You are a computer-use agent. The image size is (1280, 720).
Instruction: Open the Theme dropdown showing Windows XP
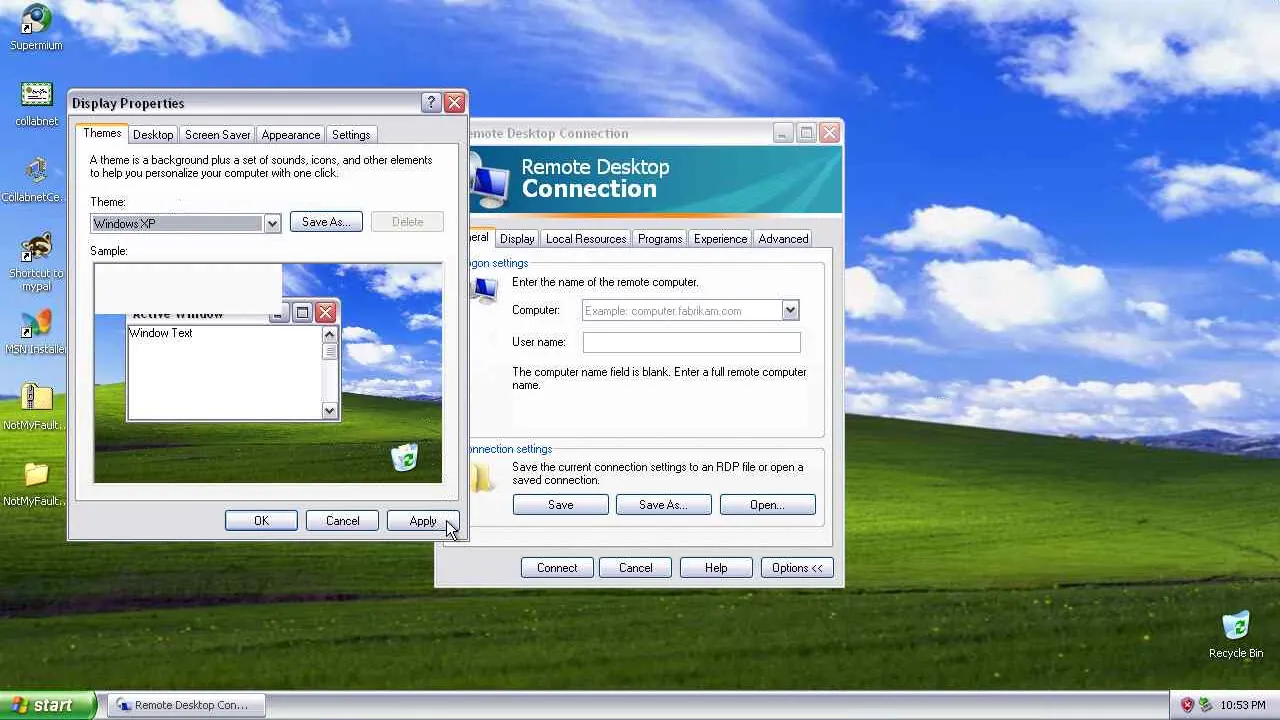point(186,224)
